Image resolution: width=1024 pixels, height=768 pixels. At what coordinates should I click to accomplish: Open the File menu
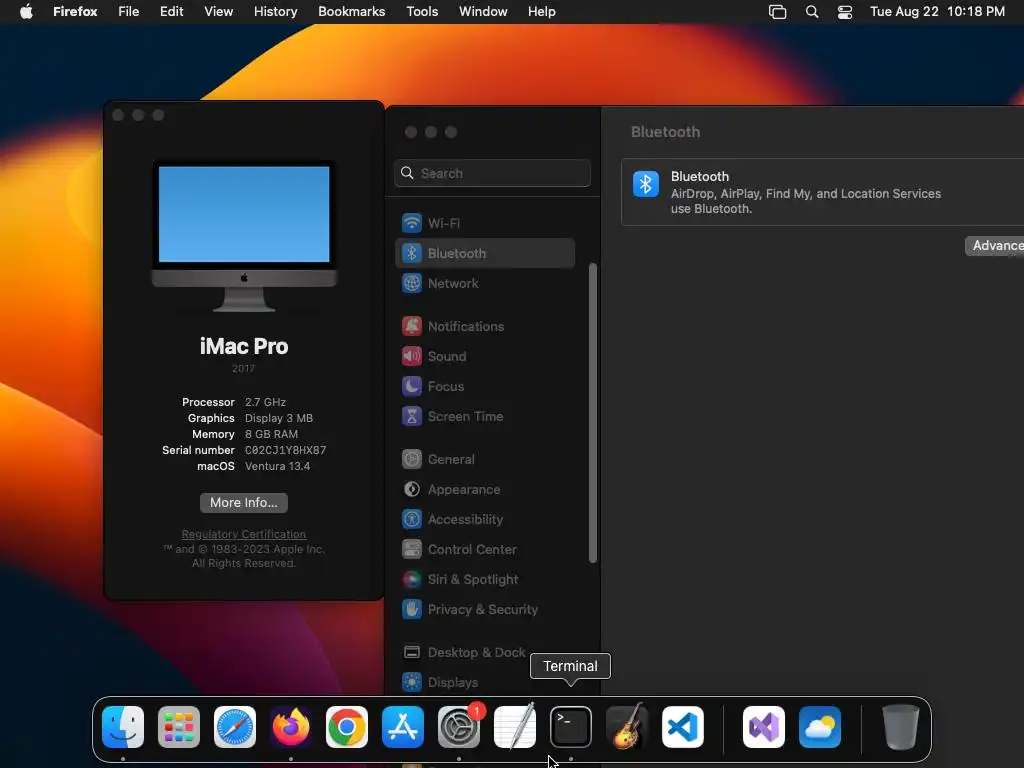click(129, 12)
